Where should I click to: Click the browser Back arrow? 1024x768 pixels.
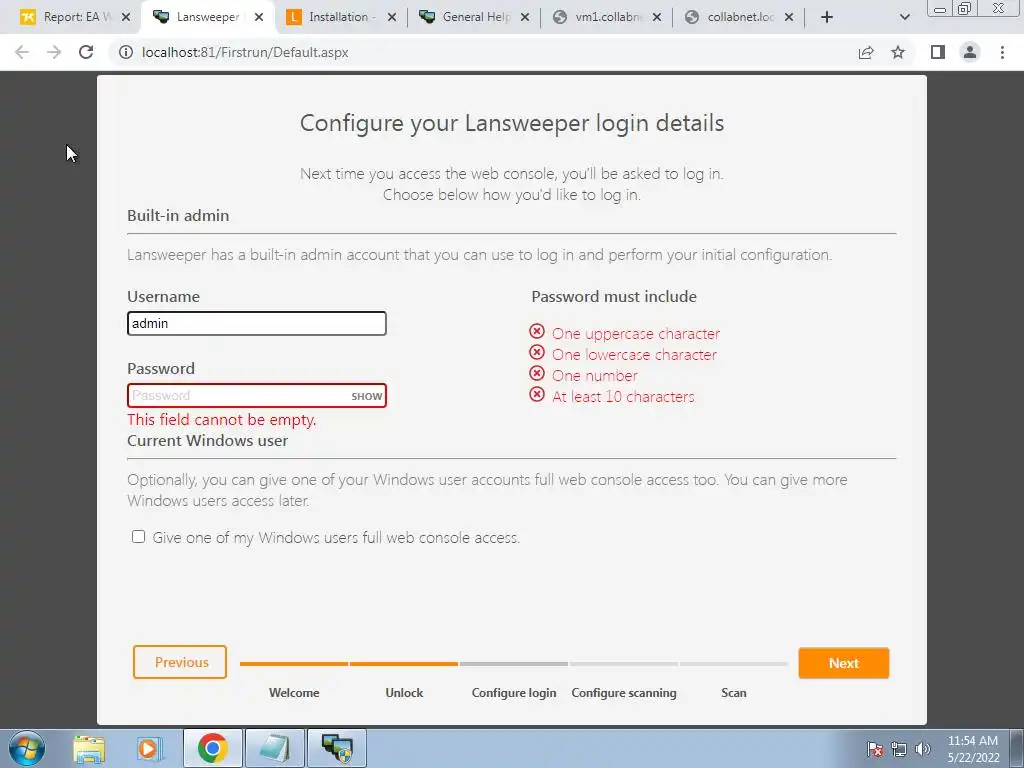(22, 52)
